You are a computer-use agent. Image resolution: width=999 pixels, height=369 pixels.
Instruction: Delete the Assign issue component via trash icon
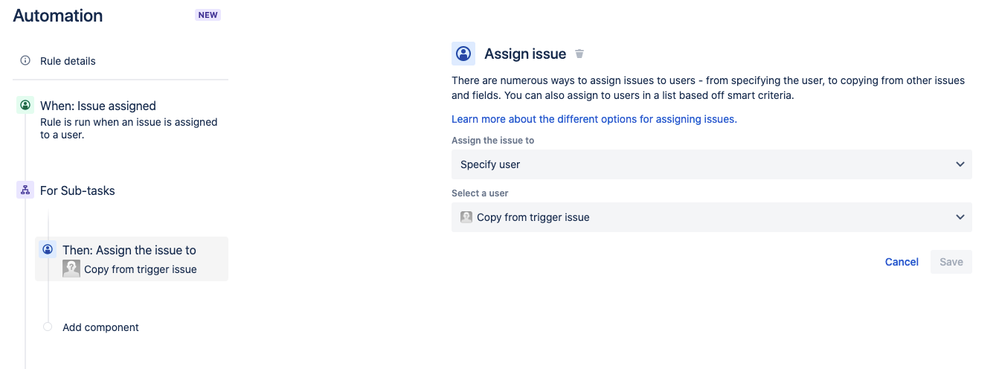(579, 54)
